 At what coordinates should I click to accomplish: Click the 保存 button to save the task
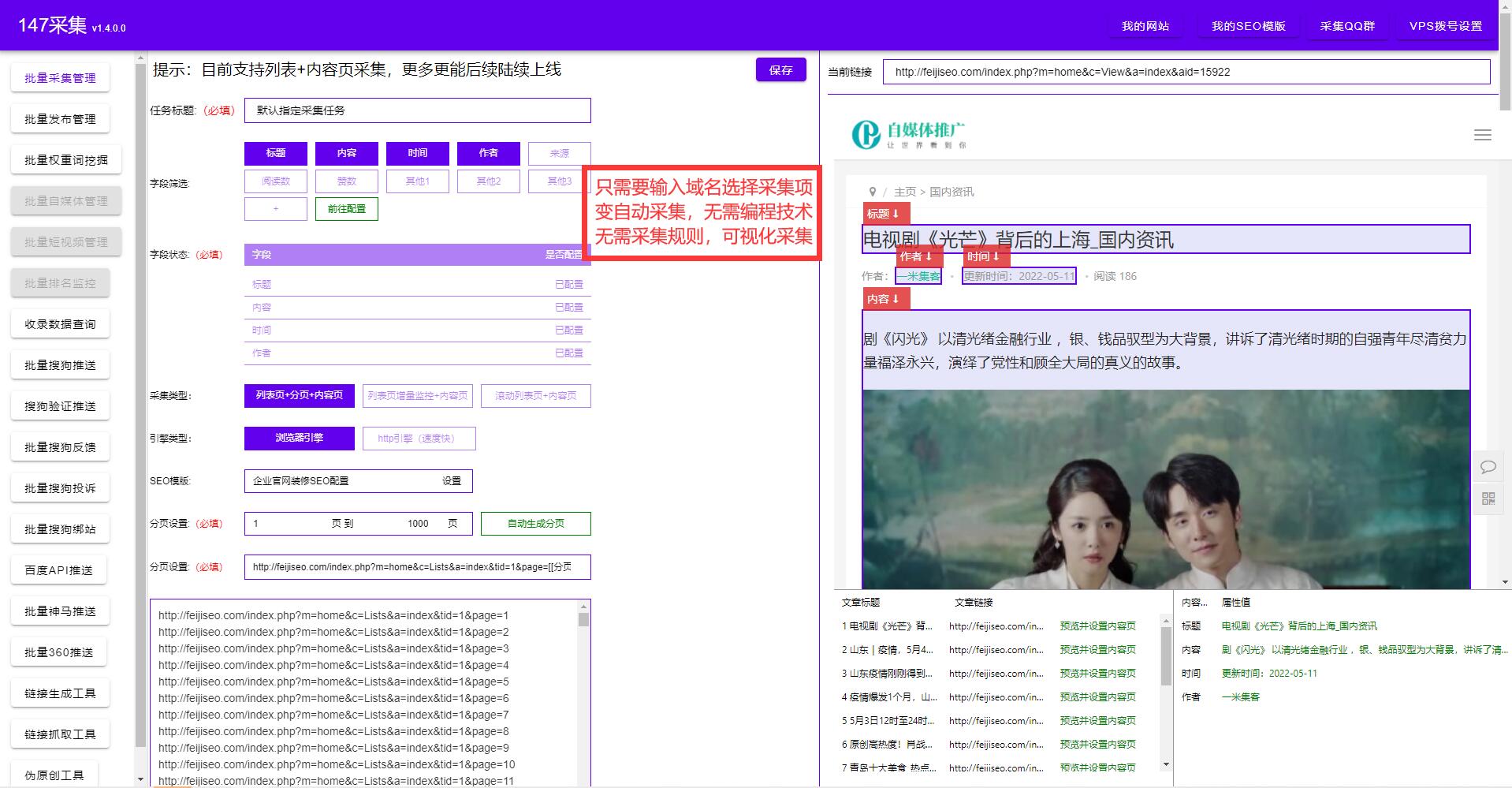pos(780,69)
